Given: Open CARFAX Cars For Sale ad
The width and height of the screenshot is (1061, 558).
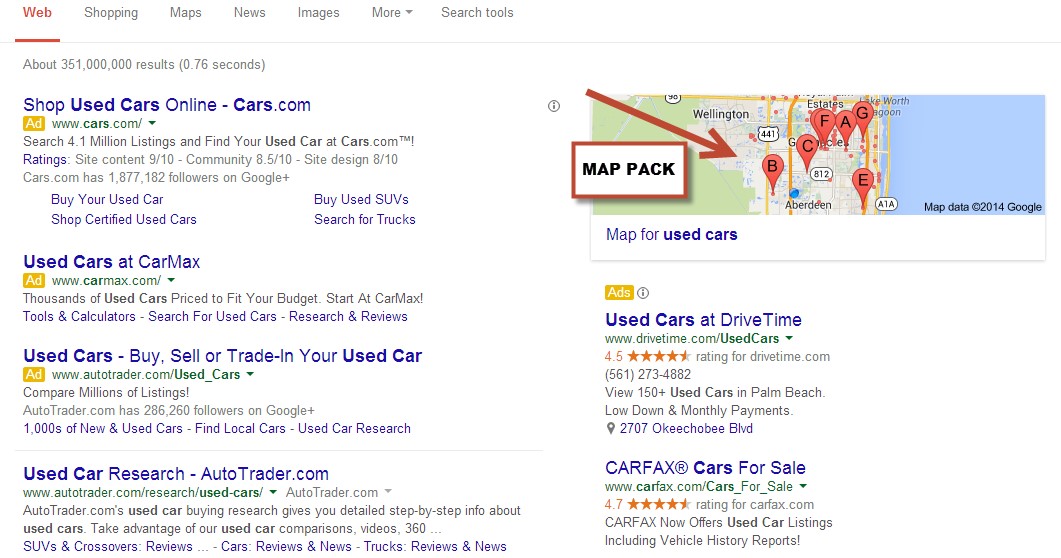Looking at the screenshot, I should pos(705,468).
